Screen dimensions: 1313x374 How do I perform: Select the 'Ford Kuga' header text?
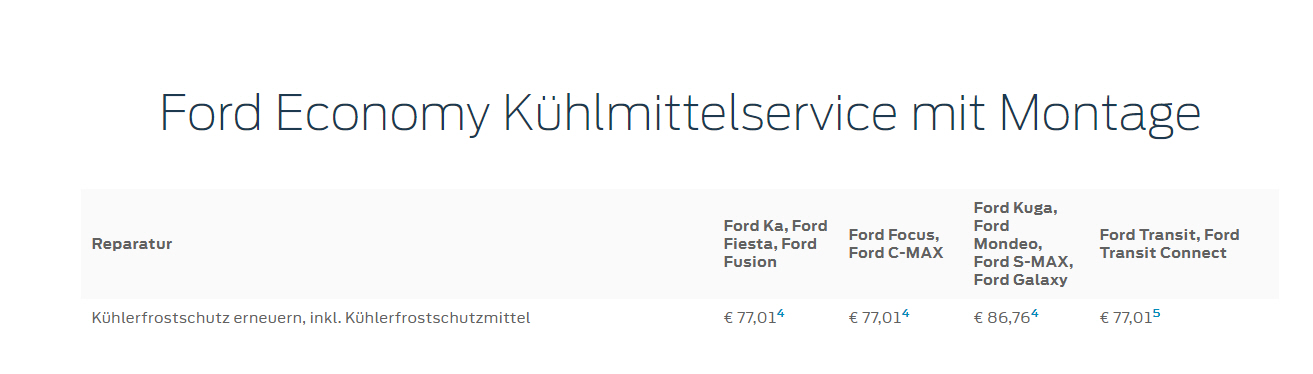pos(1016,208)
